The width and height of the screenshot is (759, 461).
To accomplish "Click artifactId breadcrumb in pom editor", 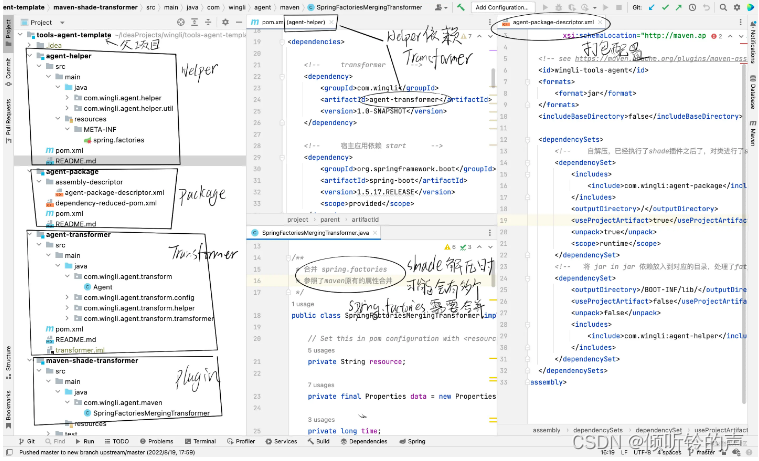I will tap(365, 220).
